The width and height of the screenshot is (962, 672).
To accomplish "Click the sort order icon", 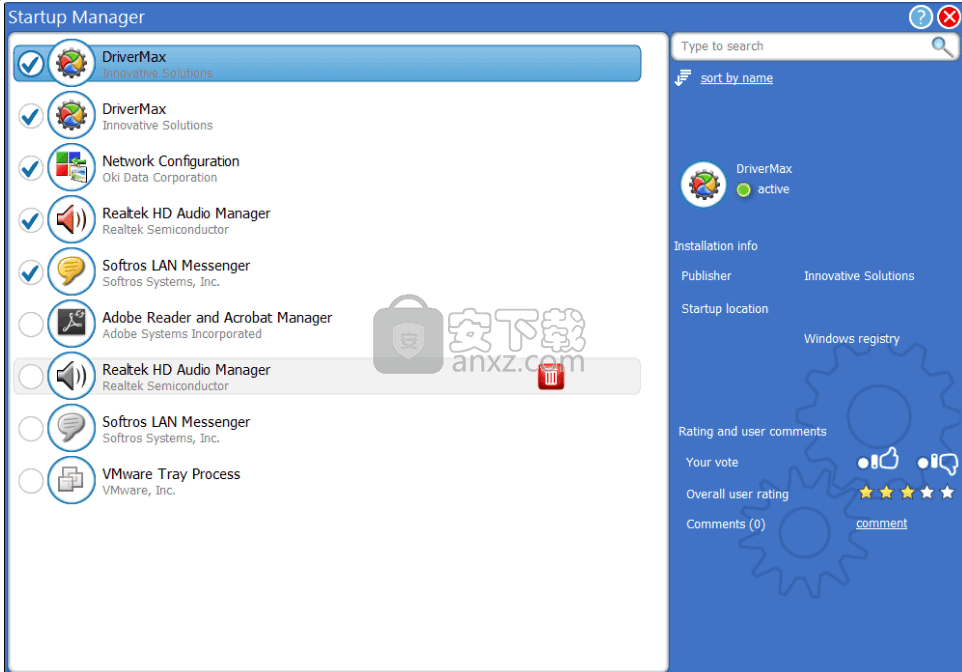I will point(683,78).
